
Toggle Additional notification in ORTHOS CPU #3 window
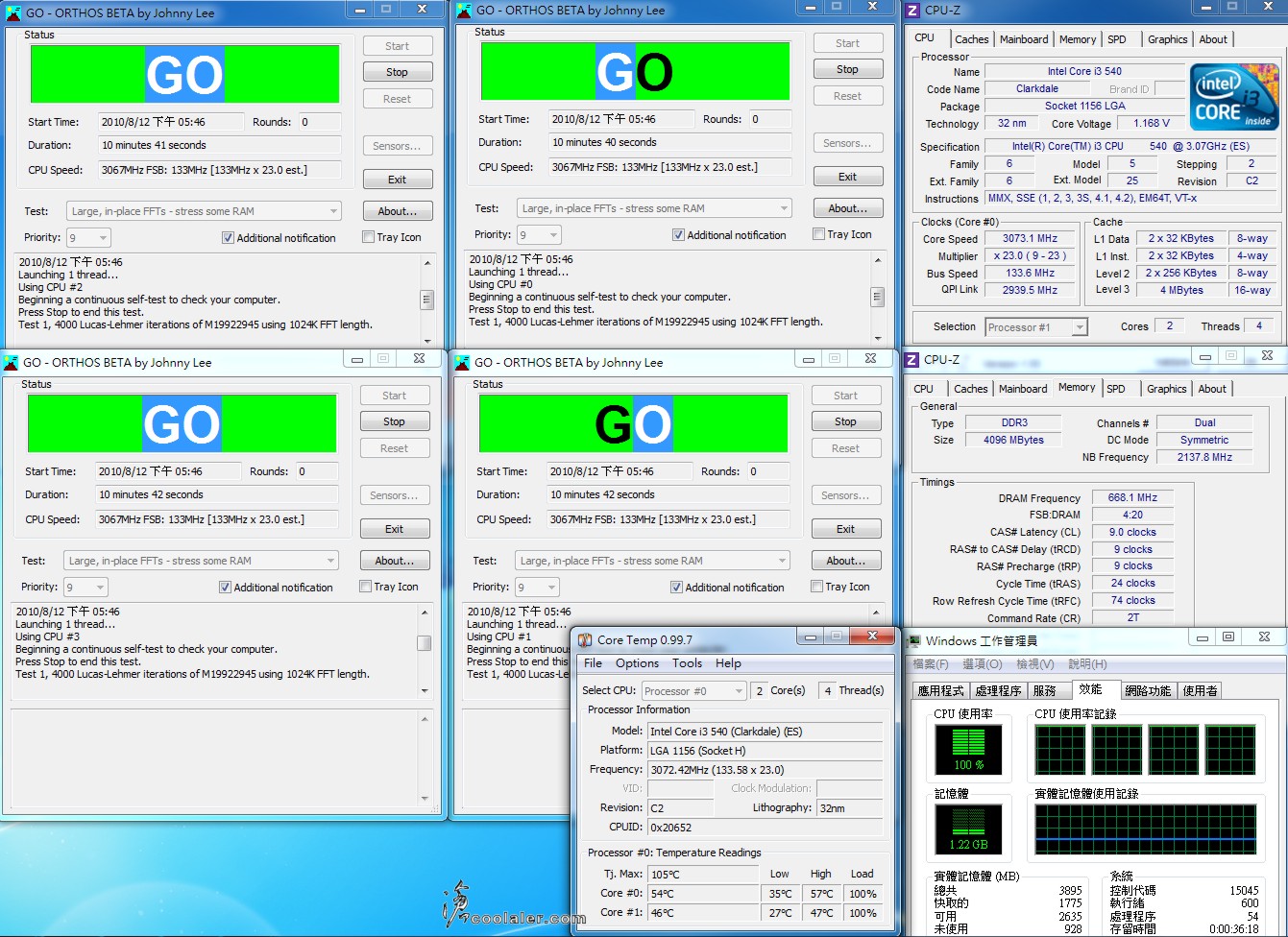point(225,588)
